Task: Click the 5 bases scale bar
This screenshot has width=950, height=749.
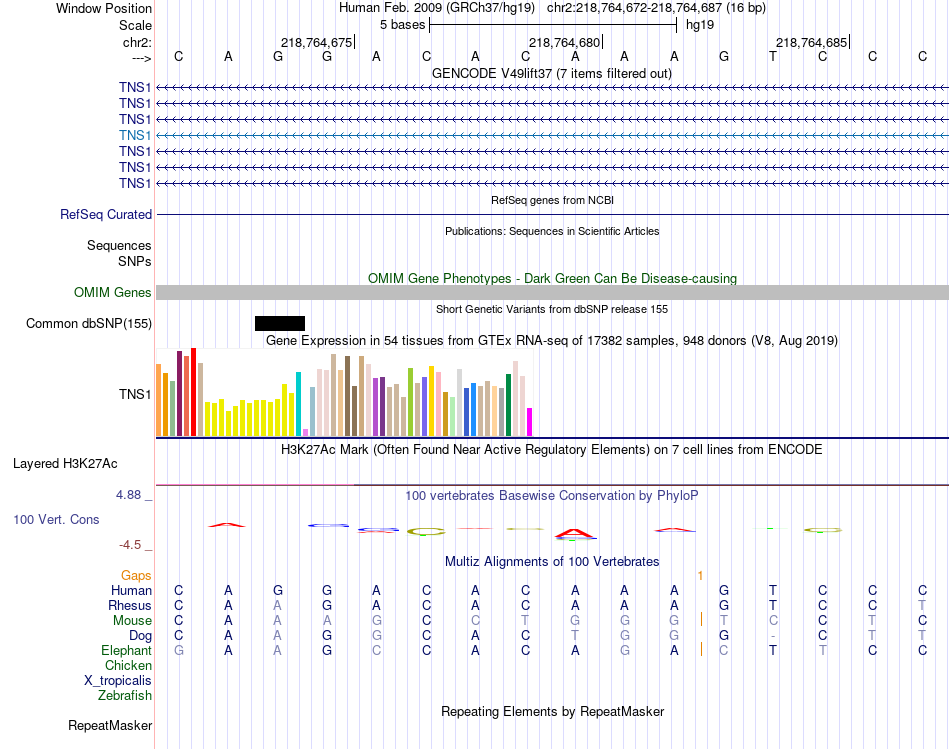Action: coord(553,25)
